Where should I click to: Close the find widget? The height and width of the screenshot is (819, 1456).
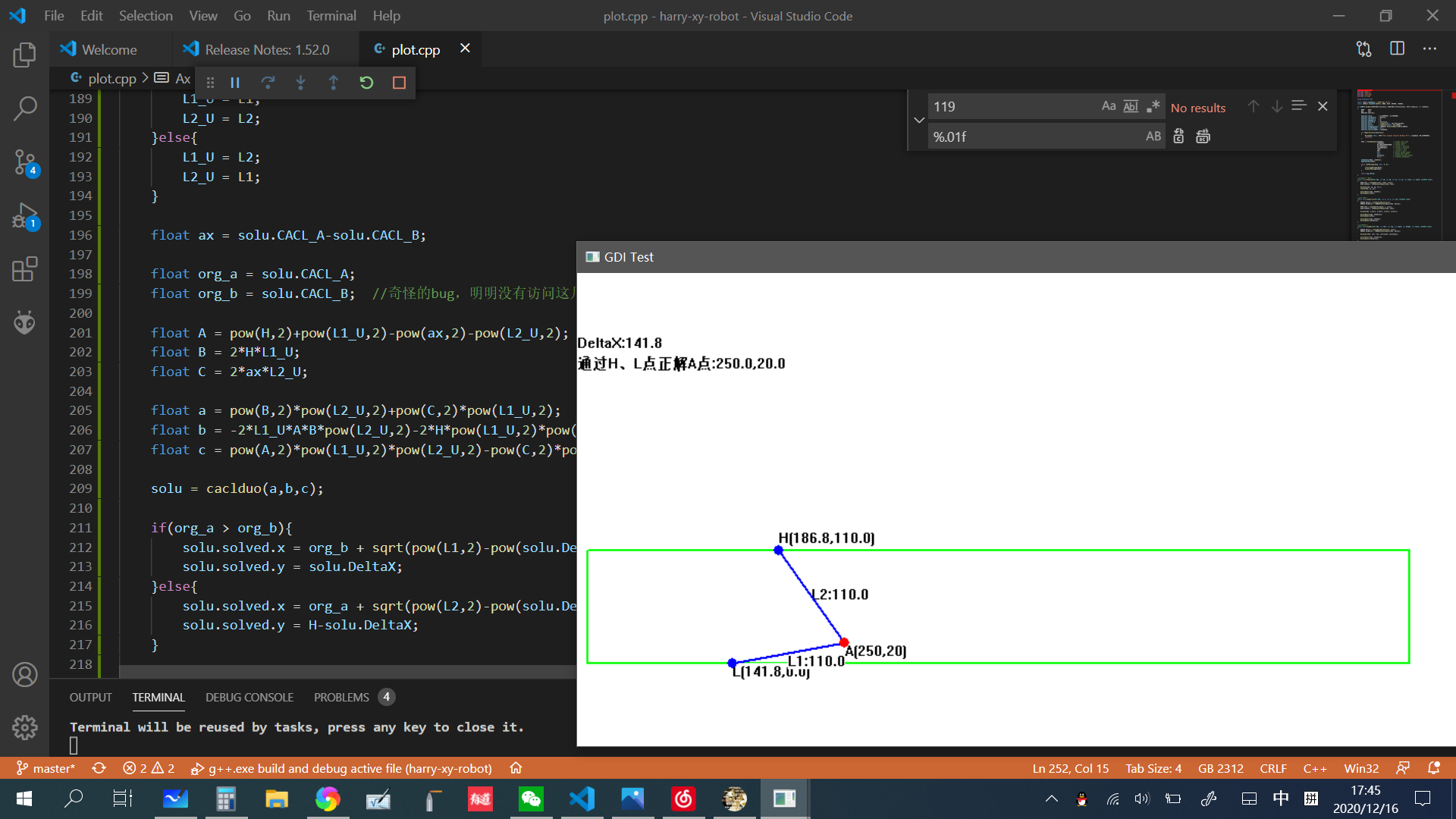pyautogui.click(x=1323, y=107)
